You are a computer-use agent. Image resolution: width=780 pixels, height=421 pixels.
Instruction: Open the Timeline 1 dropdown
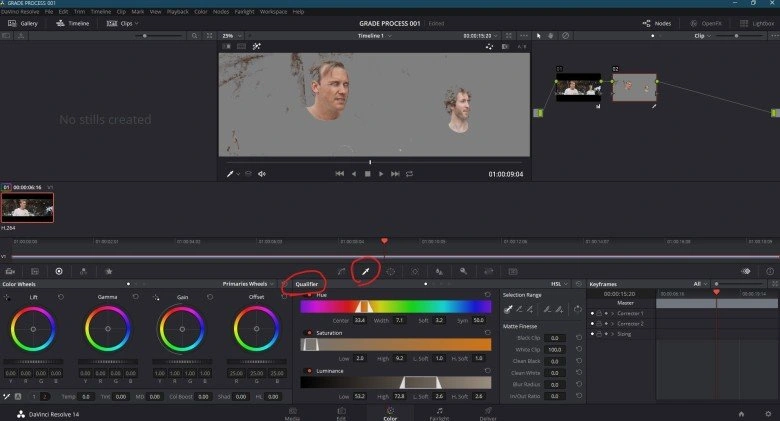click(375, 36)
